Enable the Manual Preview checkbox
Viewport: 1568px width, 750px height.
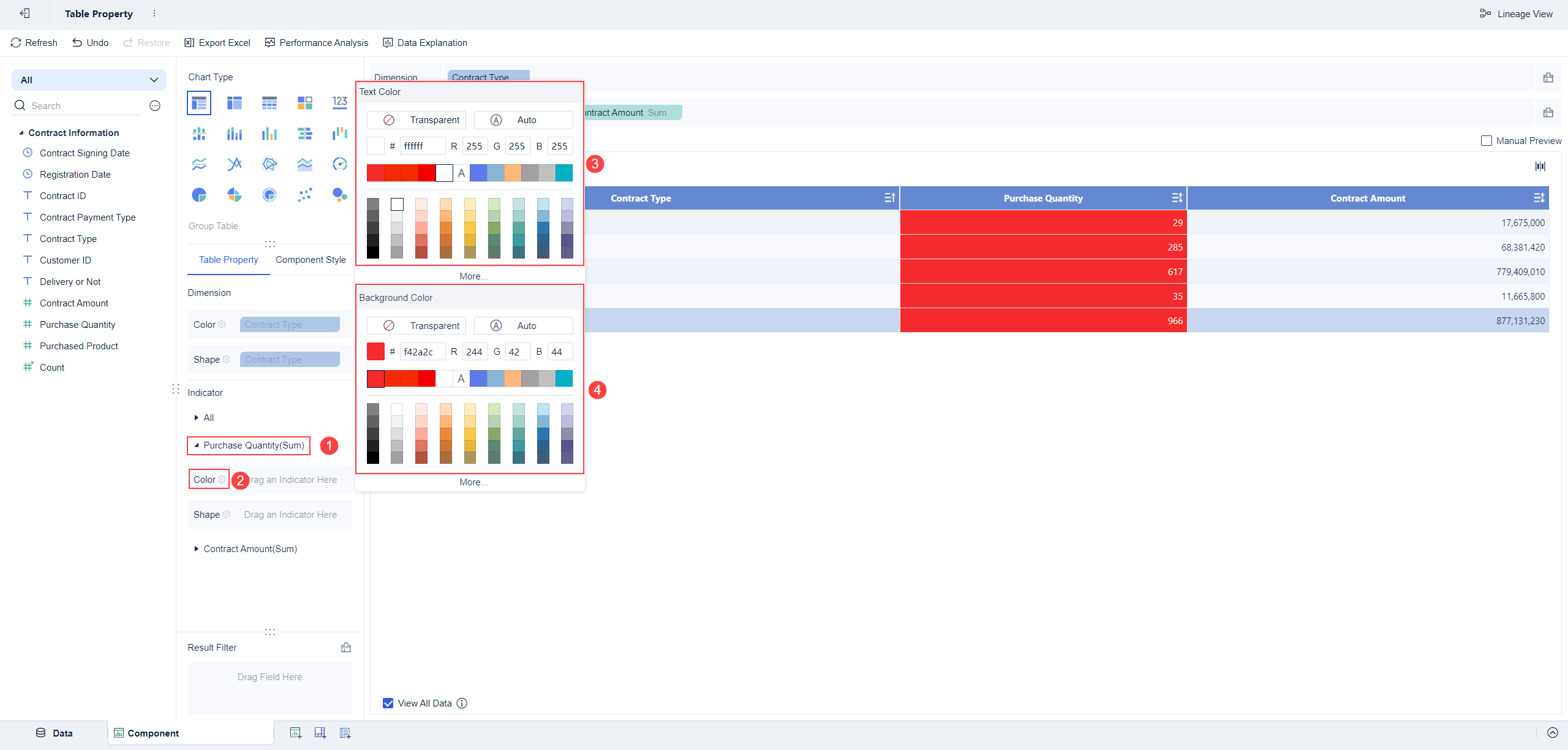[x=1487, y=141]
